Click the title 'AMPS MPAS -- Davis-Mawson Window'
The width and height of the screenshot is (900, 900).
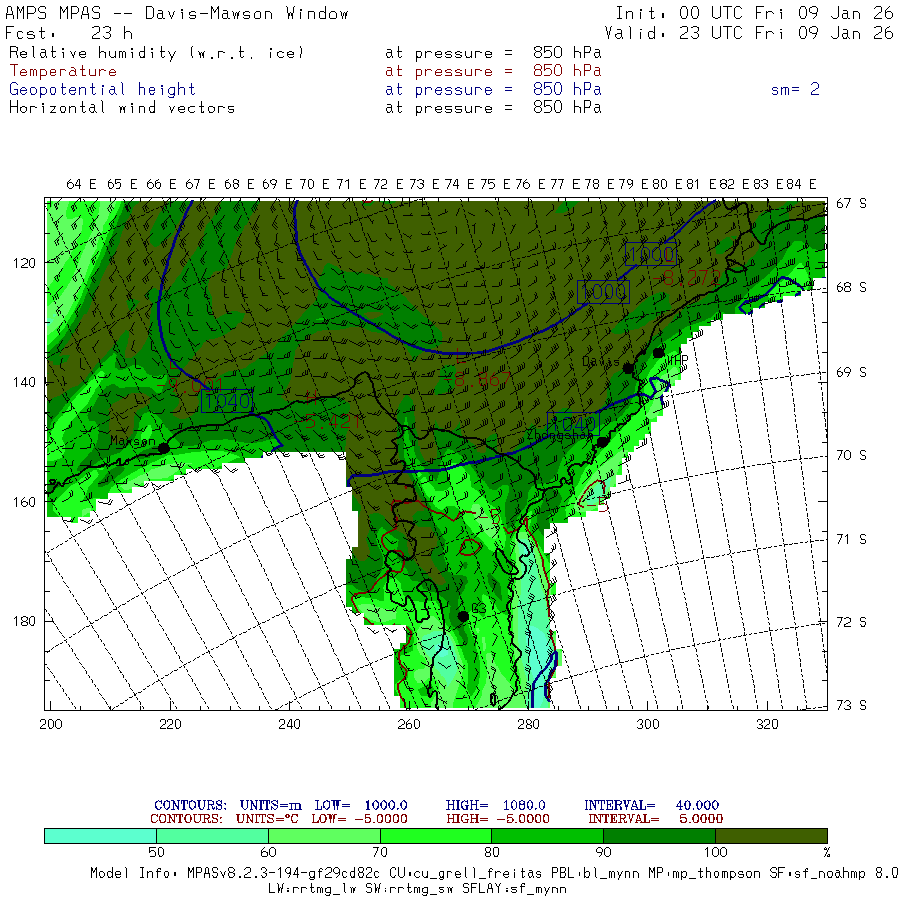coord(177,13)
